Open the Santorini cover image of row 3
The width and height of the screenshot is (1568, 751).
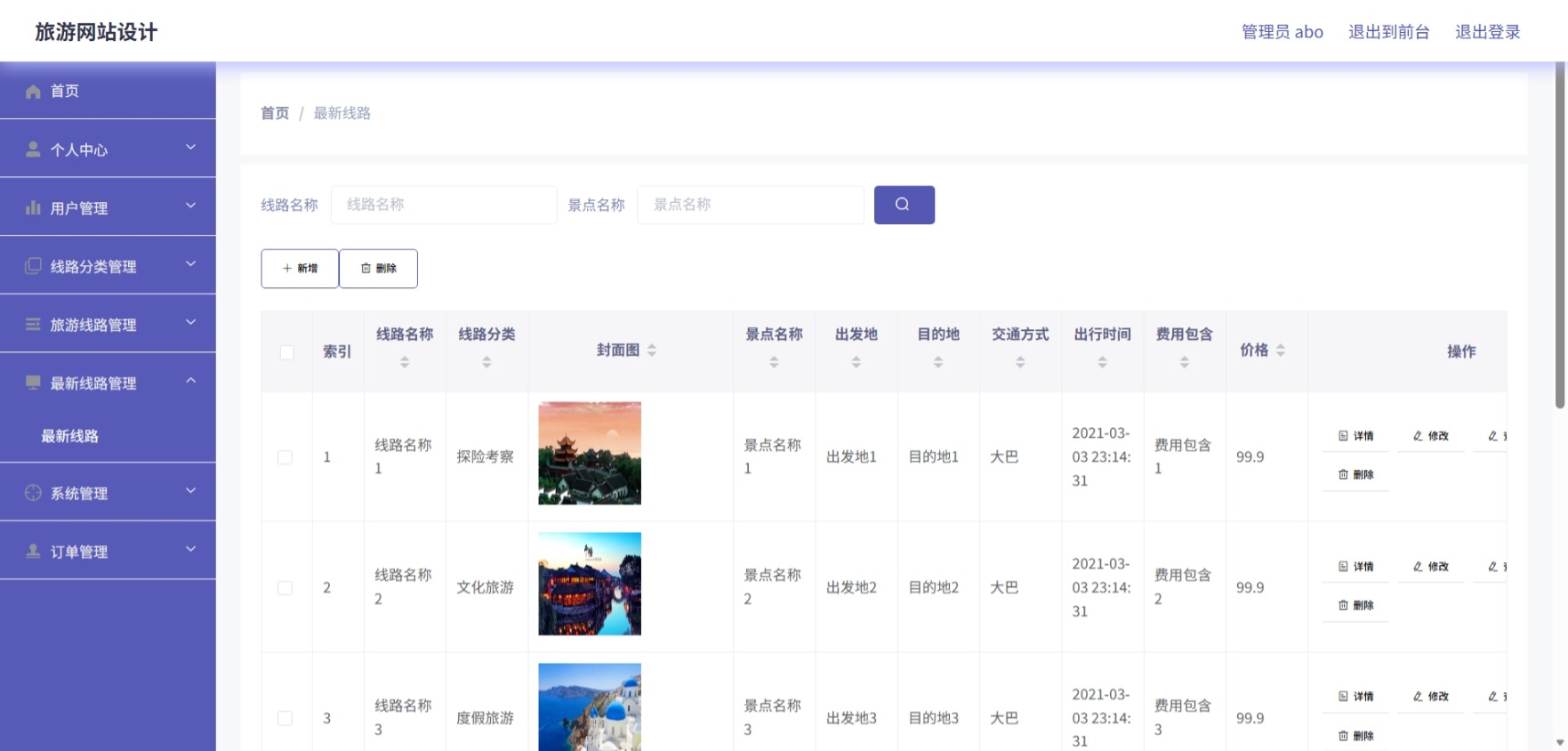590,707
